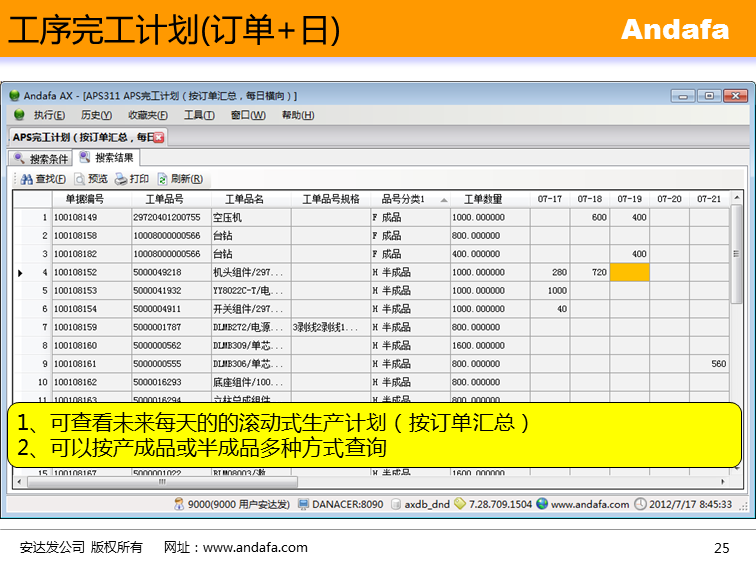Click the 刷新 (Refresh) toolbar icon
Viewport: 756px width, 567px height.
163,179
